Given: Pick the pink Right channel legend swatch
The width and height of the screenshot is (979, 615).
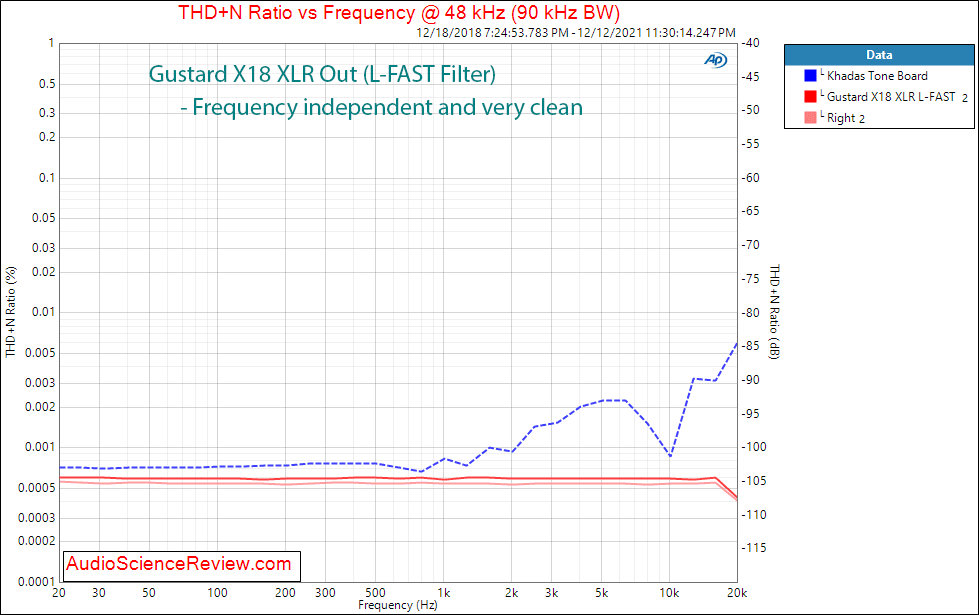Looking at the screenshot, I should pos(810,117).
